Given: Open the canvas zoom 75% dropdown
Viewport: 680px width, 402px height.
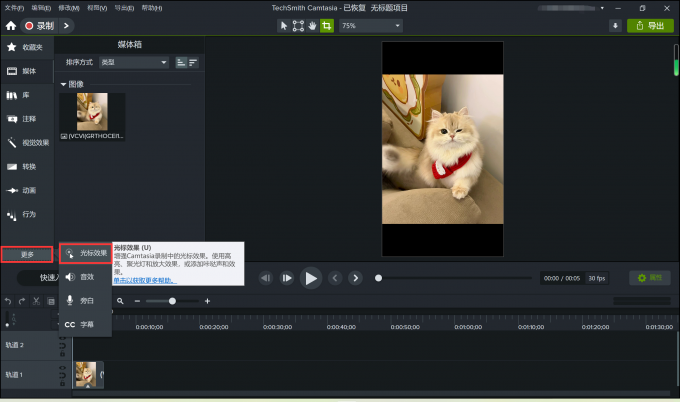Looking at the screenshot, I should (370, 25).
